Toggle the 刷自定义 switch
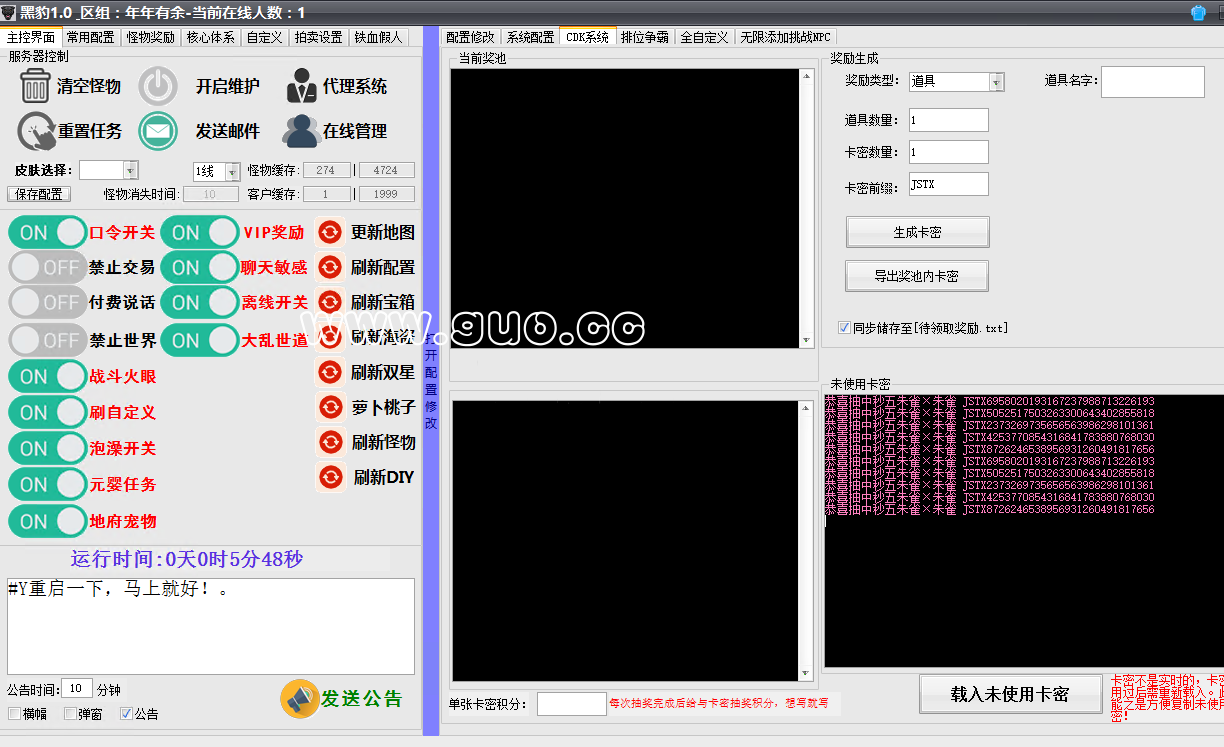This screenshot has width=1224, height=747. click(x=48, y=412)
